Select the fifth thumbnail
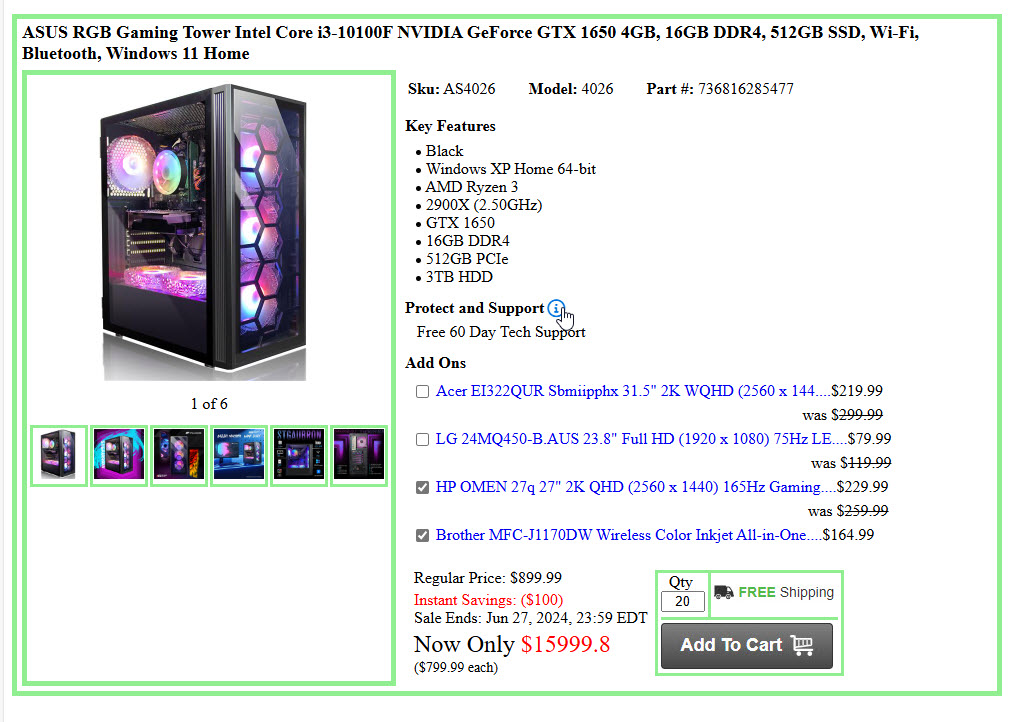Viewport: 1021px width, 722px height. (299, 455)
